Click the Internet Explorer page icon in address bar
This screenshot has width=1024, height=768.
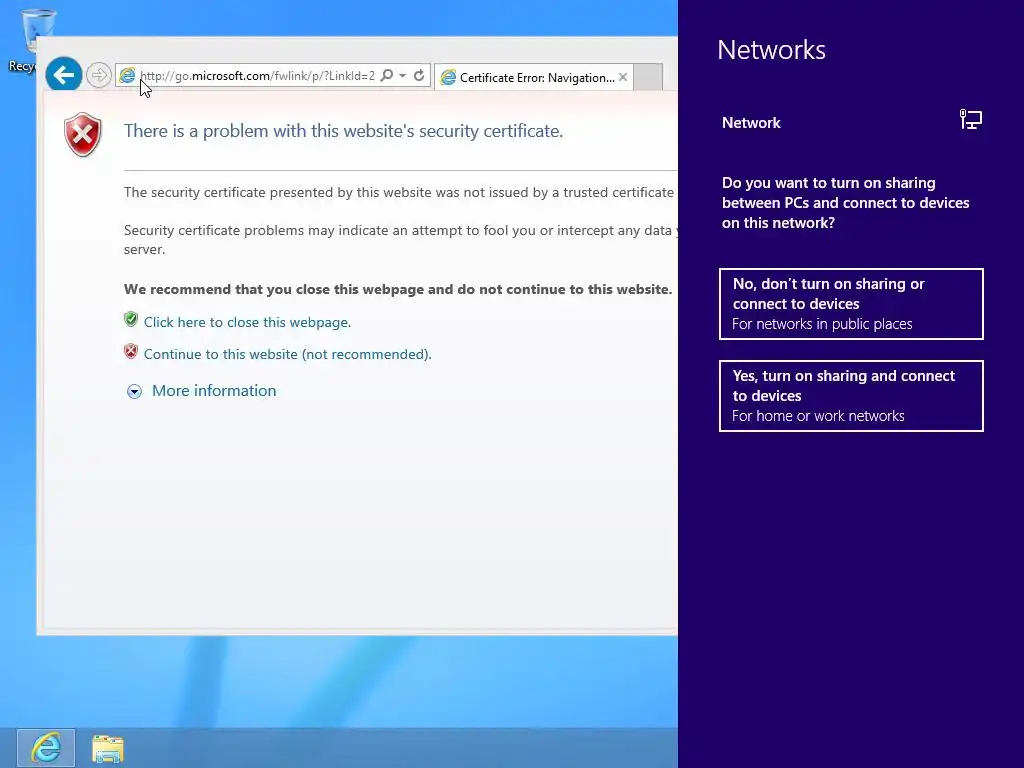pos(127,76)
